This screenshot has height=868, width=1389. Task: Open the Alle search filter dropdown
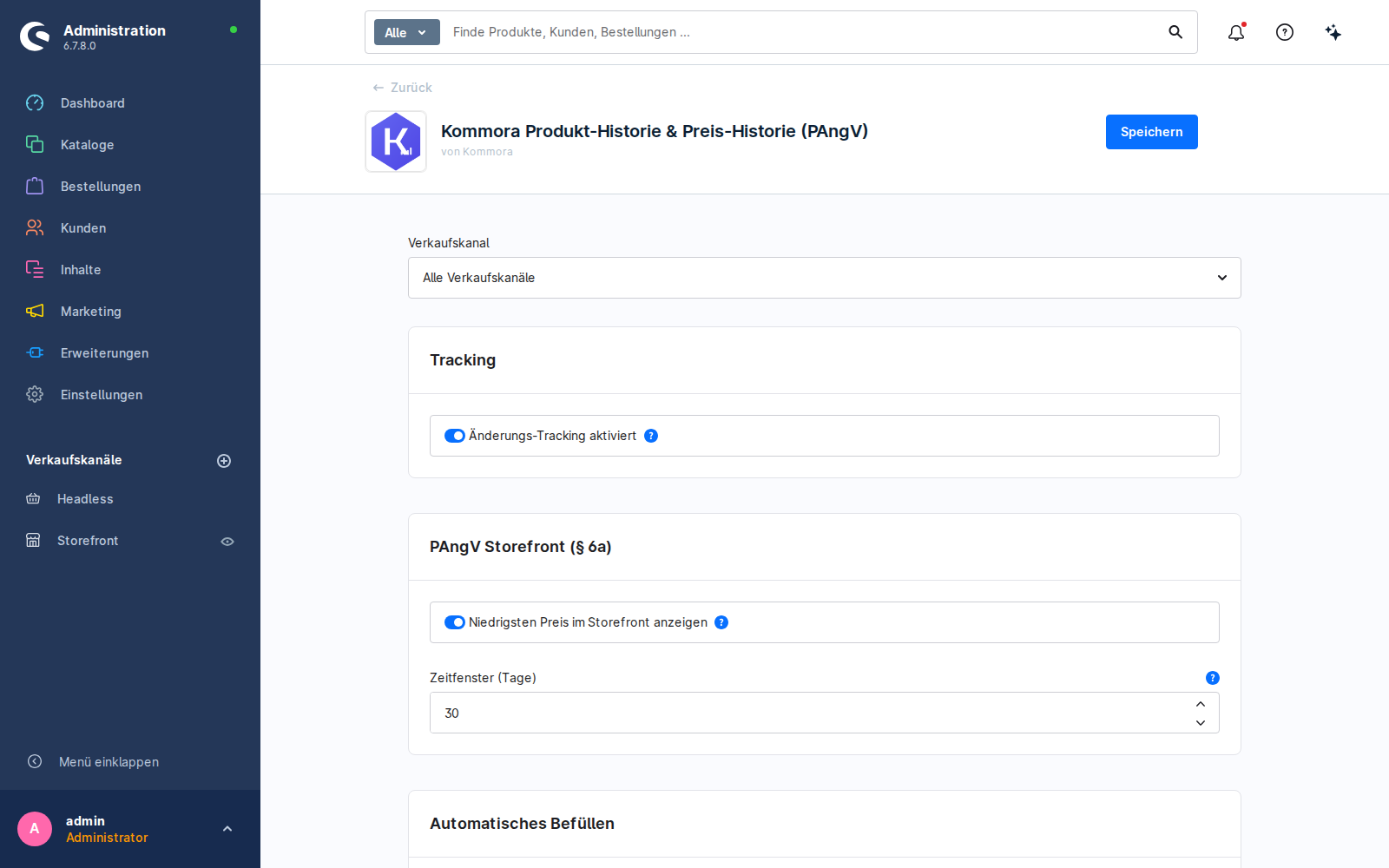point(407,32)
